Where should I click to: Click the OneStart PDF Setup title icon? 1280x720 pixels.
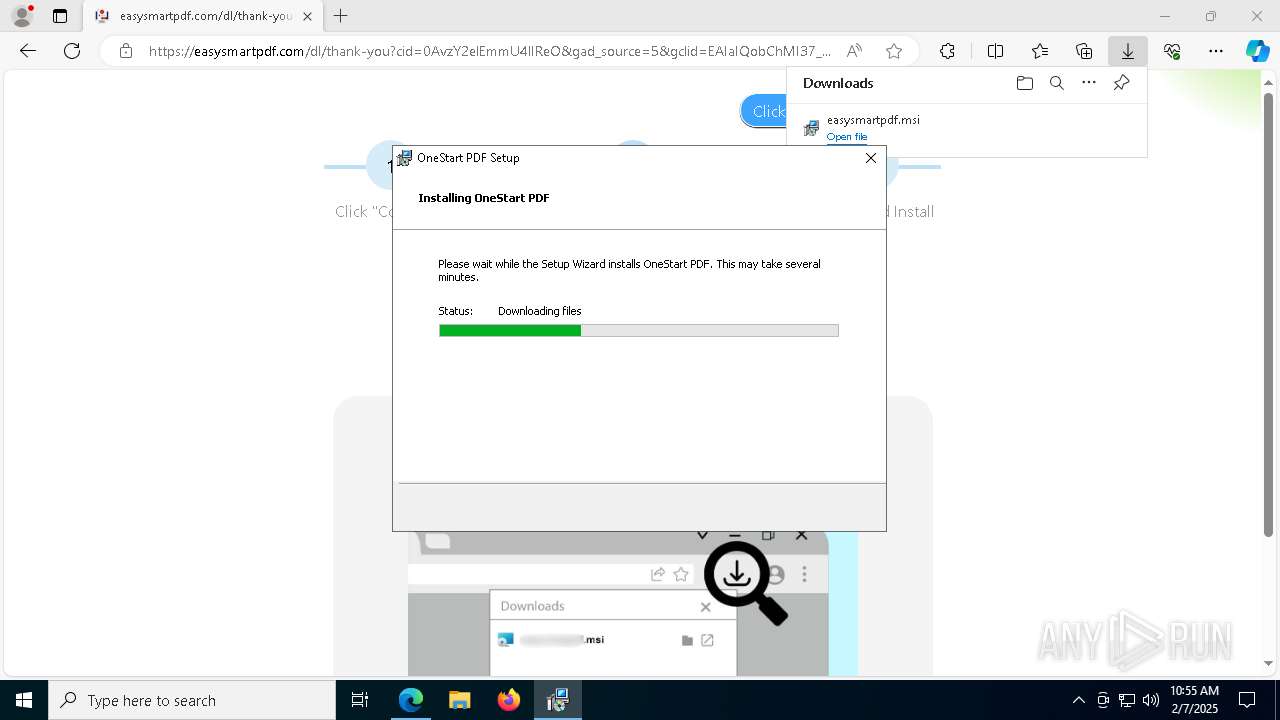click(405, 158)
